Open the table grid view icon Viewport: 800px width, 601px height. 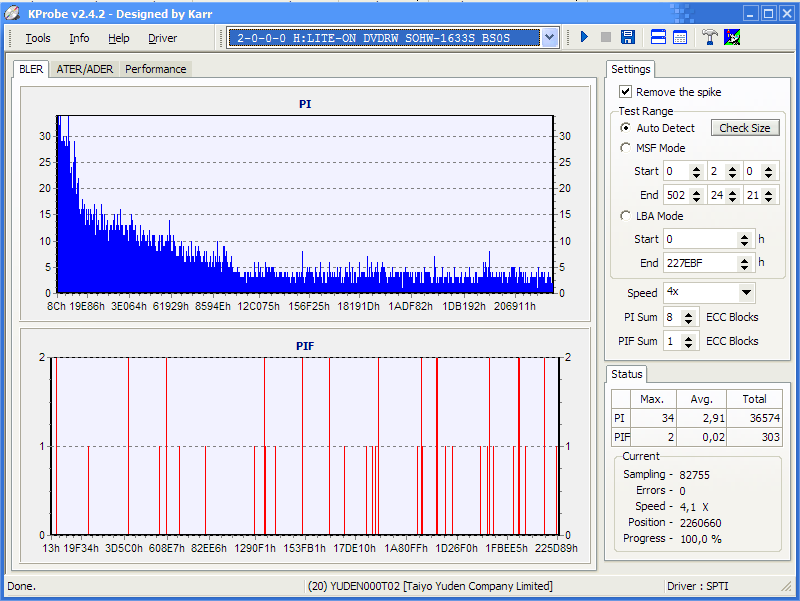(x=680, y=38)
